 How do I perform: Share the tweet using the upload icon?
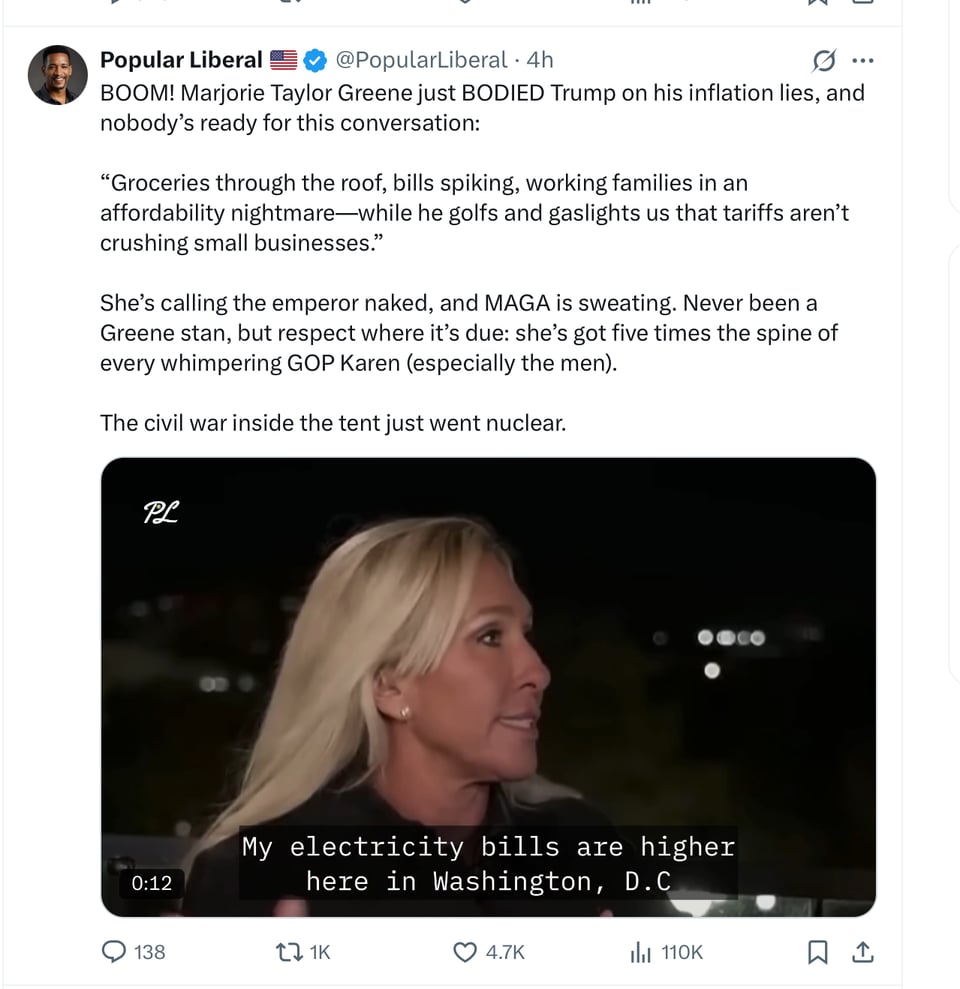863,952
